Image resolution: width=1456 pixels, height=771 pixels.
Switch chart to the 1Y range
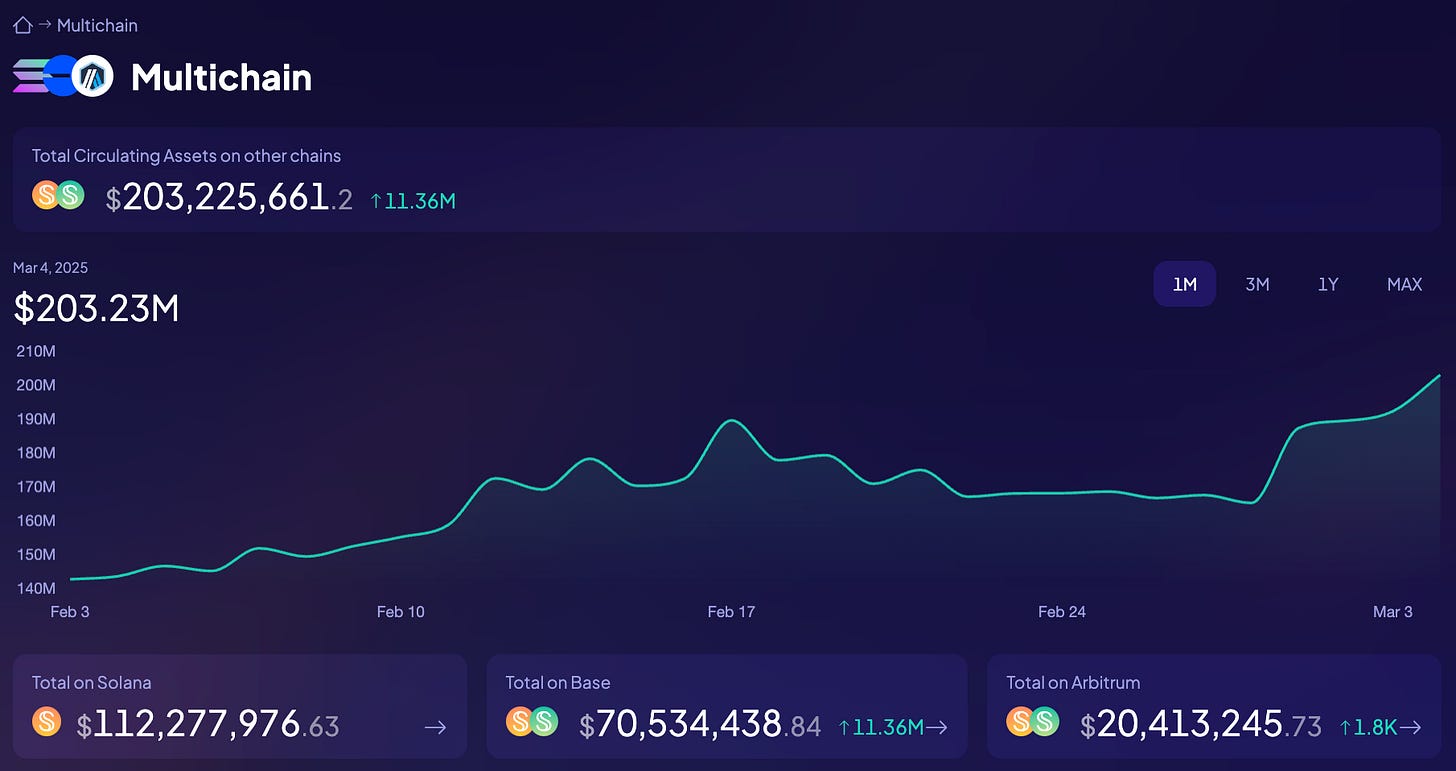[1328, 284]
